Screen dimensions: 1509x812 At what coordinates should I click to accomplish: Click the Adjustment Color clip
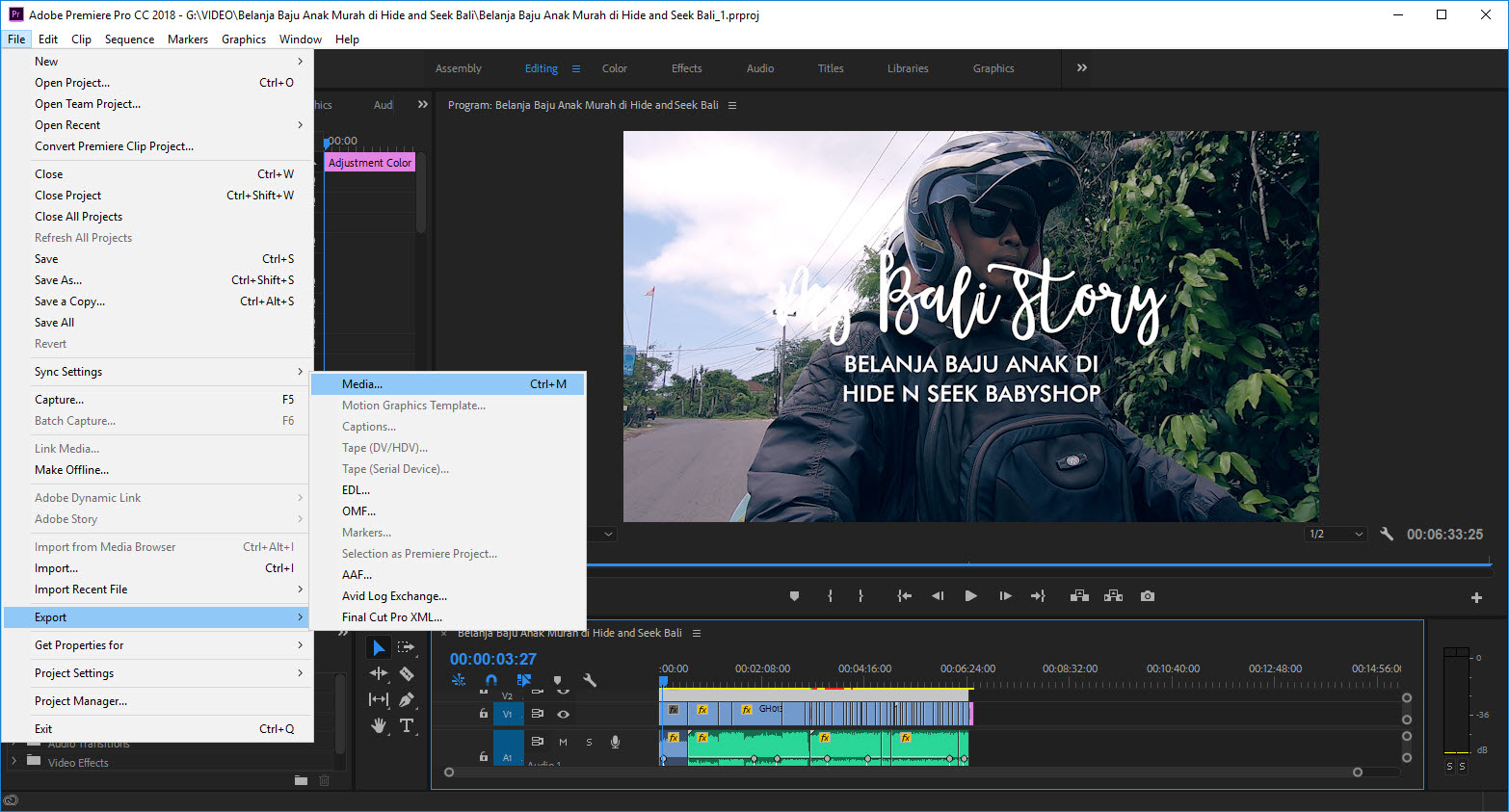point(370,163)
